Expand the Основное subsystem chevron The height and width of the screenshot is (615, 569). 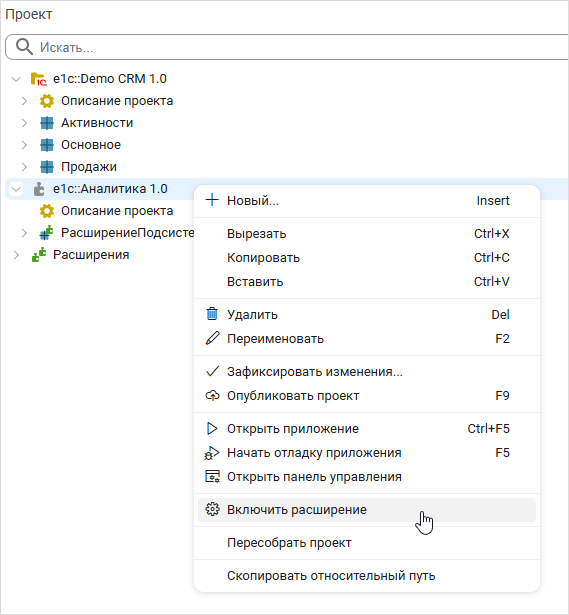point(24,145)
